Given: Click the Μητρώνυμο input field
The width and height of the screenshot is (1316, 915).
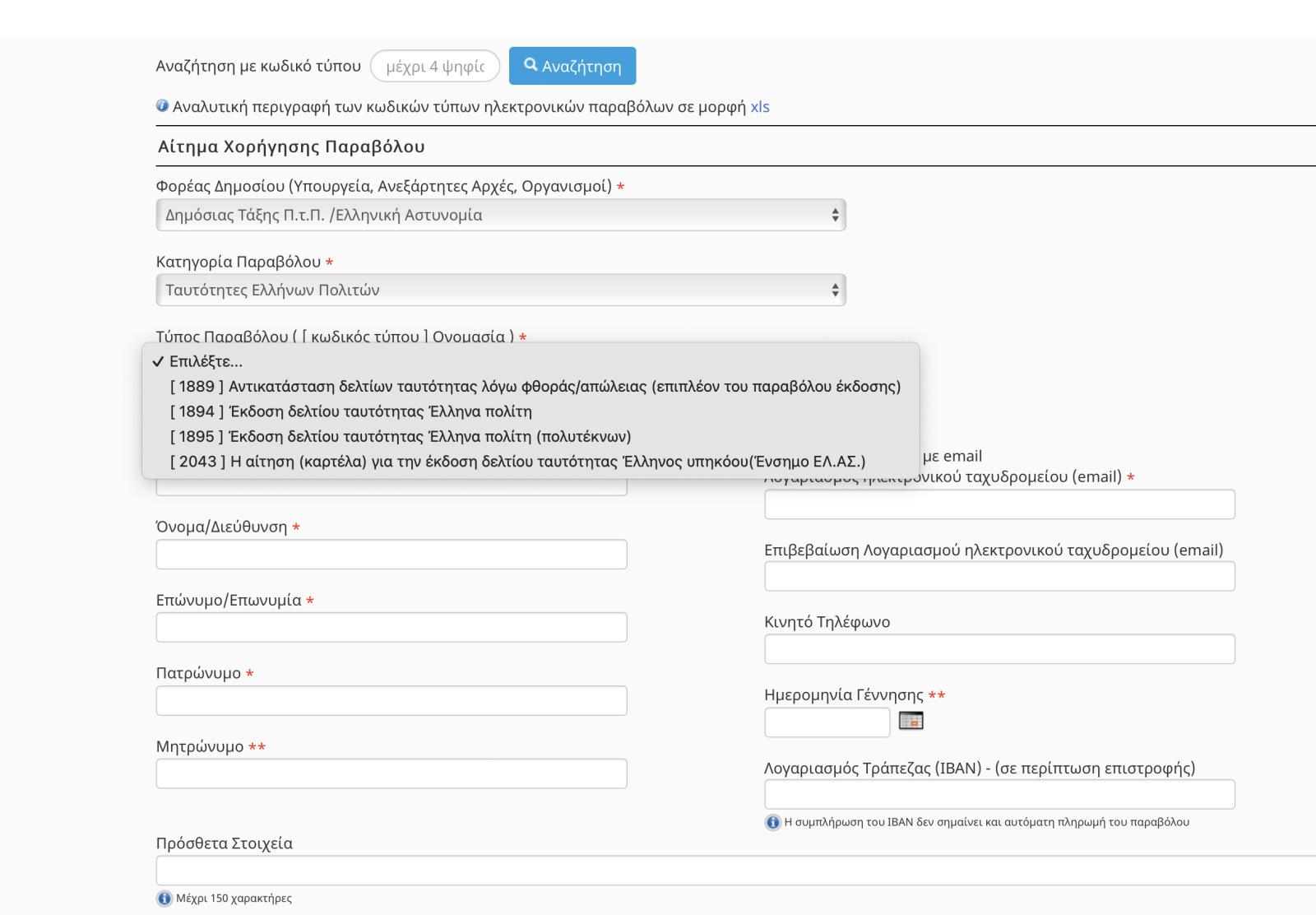Looking at the screenshot, I should (392, 773).
